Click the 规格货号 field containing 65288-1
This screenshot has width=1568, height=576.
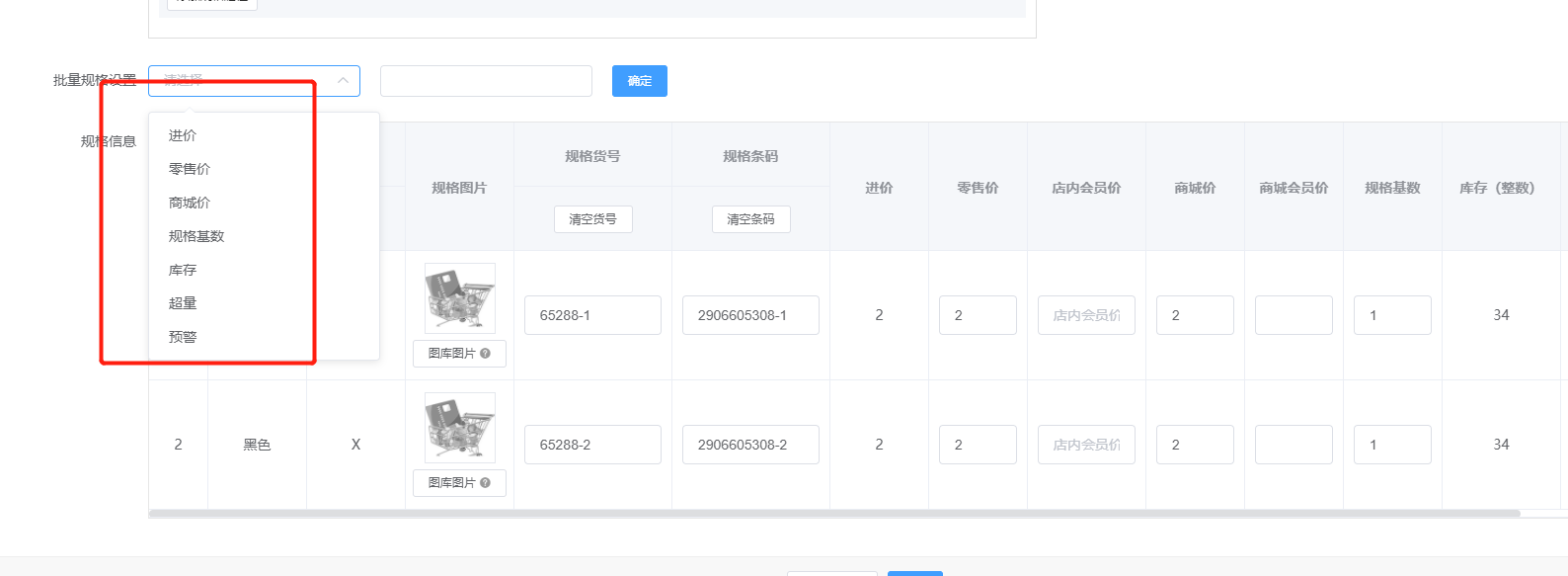pos(592,315)
